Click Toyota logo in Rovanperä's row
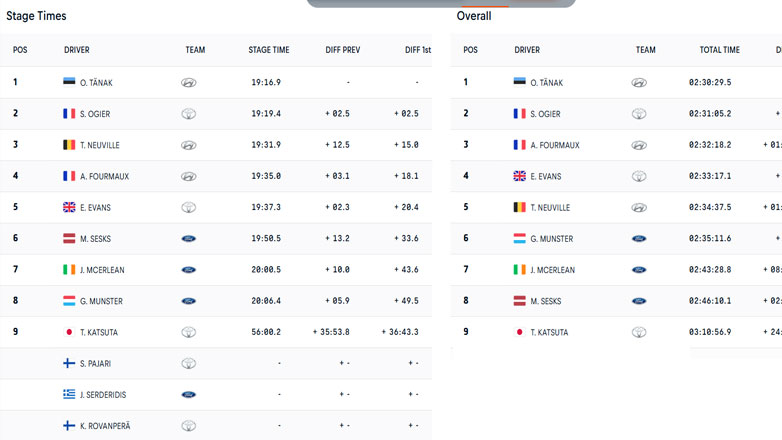The width and height of the screenshot is (782, 440). [x=189, y=426]
